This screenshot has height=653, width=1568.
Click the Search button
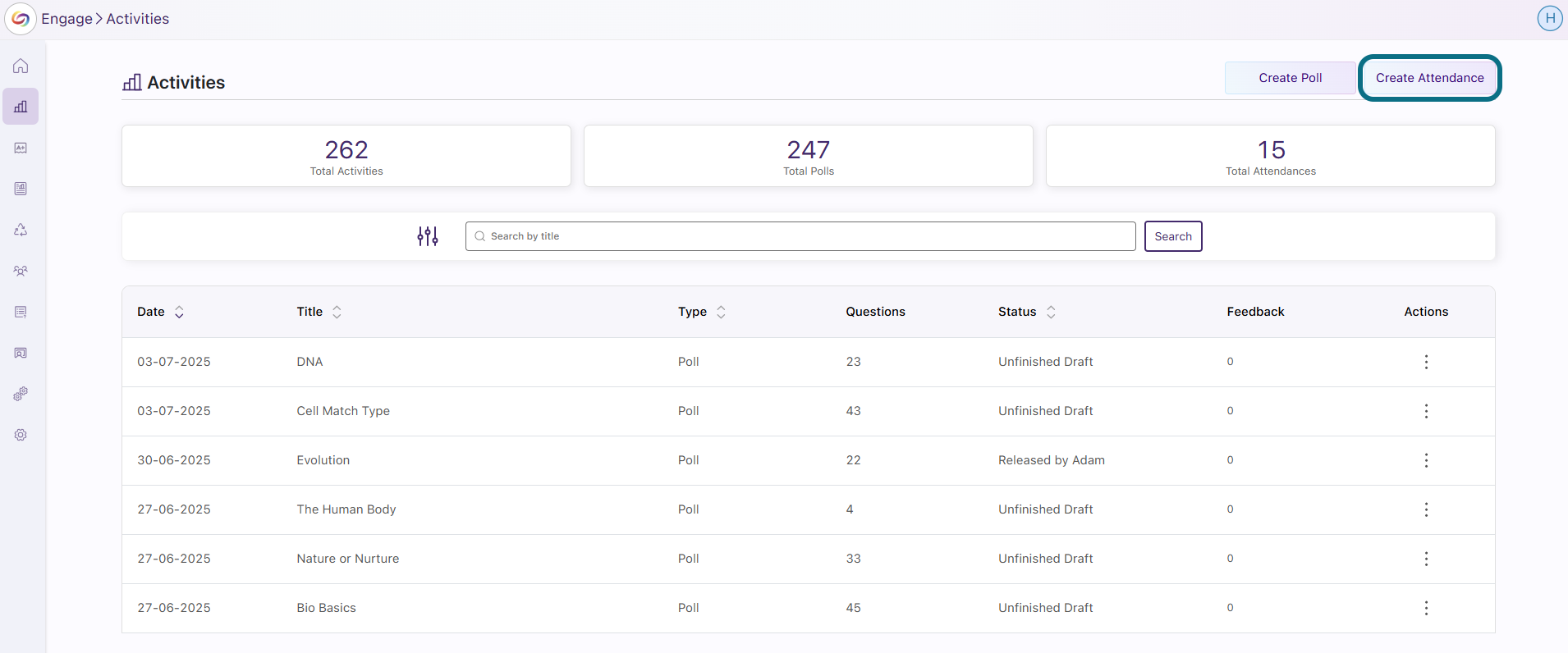[1173, 236]
